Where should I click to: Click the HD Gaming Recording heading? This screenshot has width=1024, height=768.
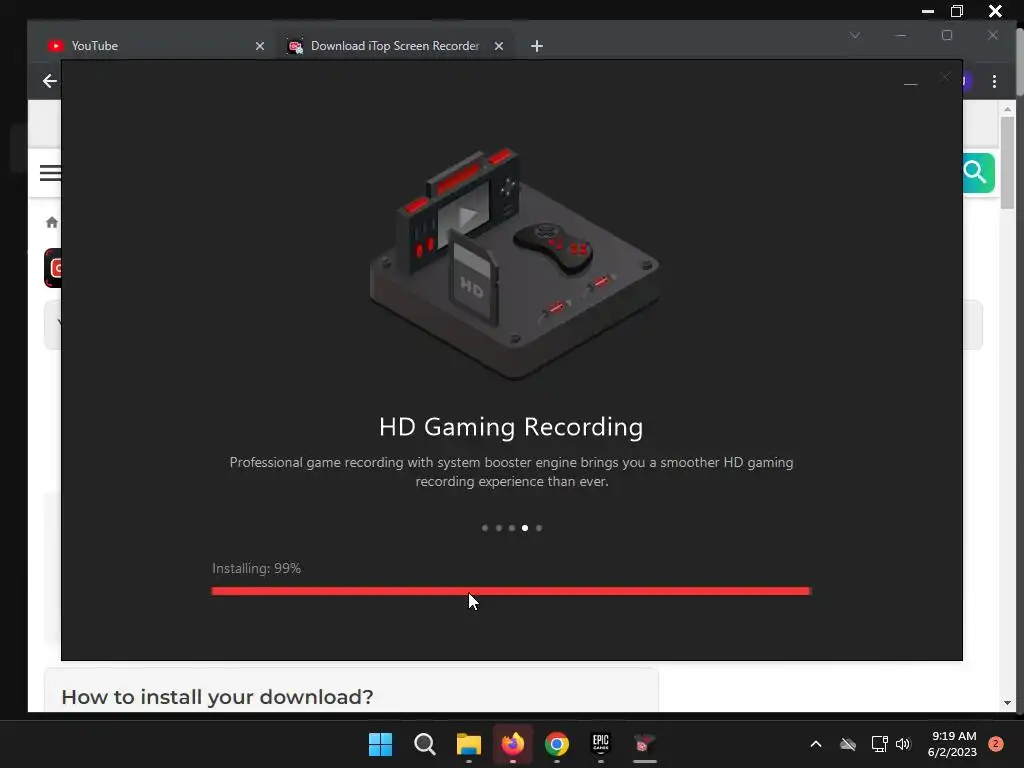(511, 426)
